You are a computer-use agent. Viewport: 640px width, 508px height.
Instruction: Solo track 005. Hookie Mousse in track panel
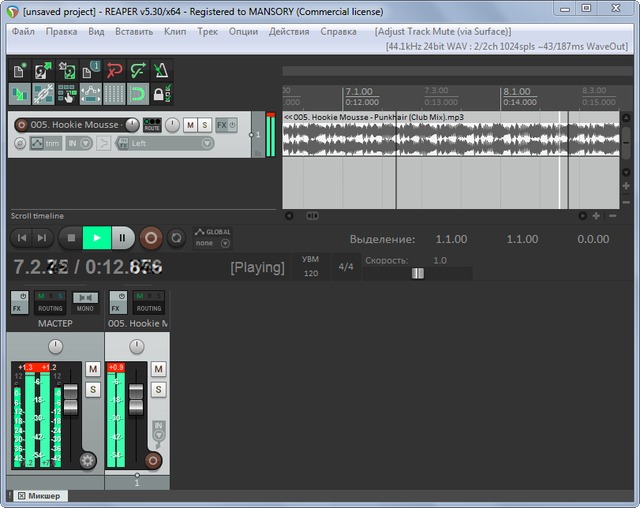[x=204, y=125]
